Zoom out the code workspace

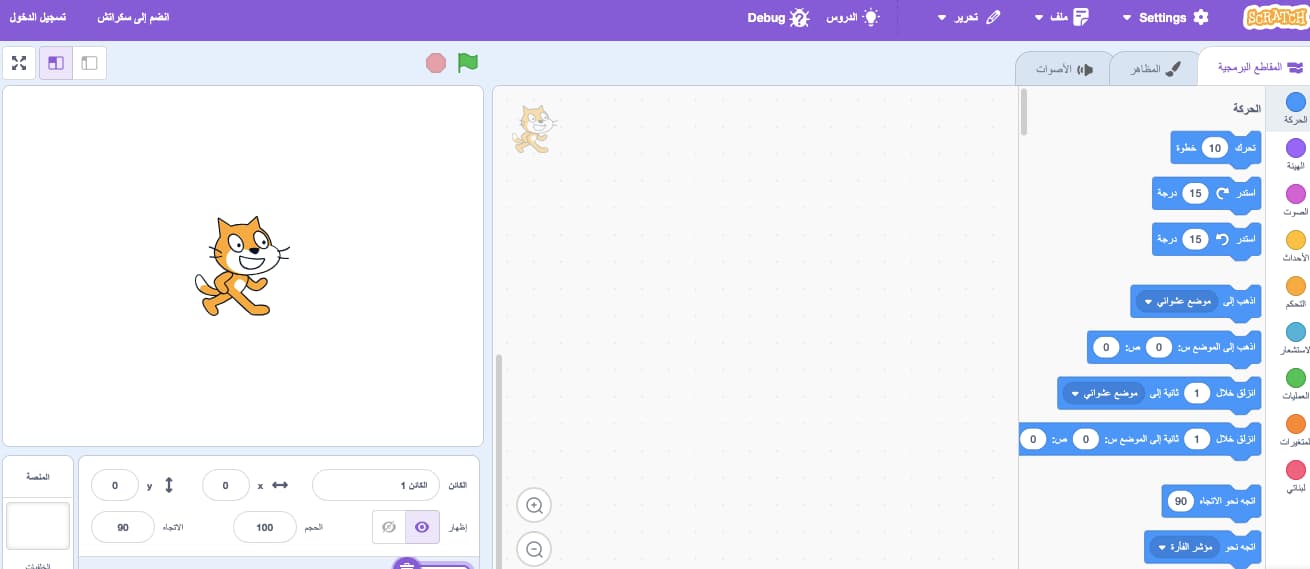[x=534, y=549]
